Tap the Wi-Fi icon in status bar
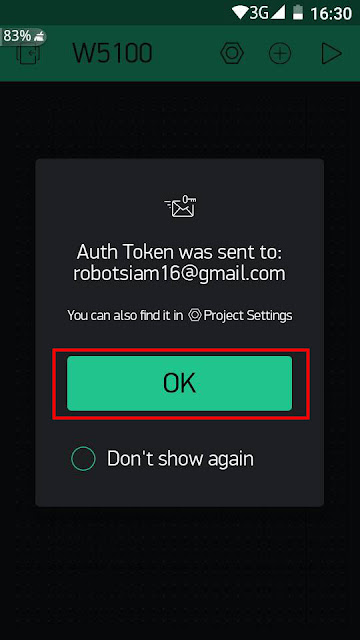The width and height of the screenshot is (360, 640). coord(241,13)
